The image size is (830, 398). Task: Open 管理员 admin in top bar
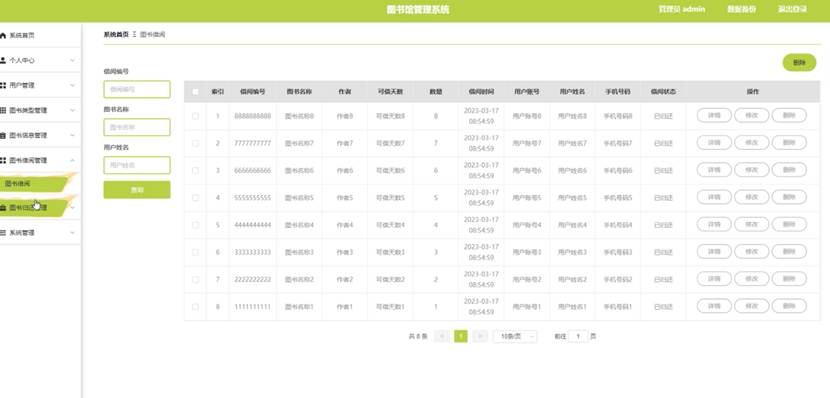tap(681, 9)
